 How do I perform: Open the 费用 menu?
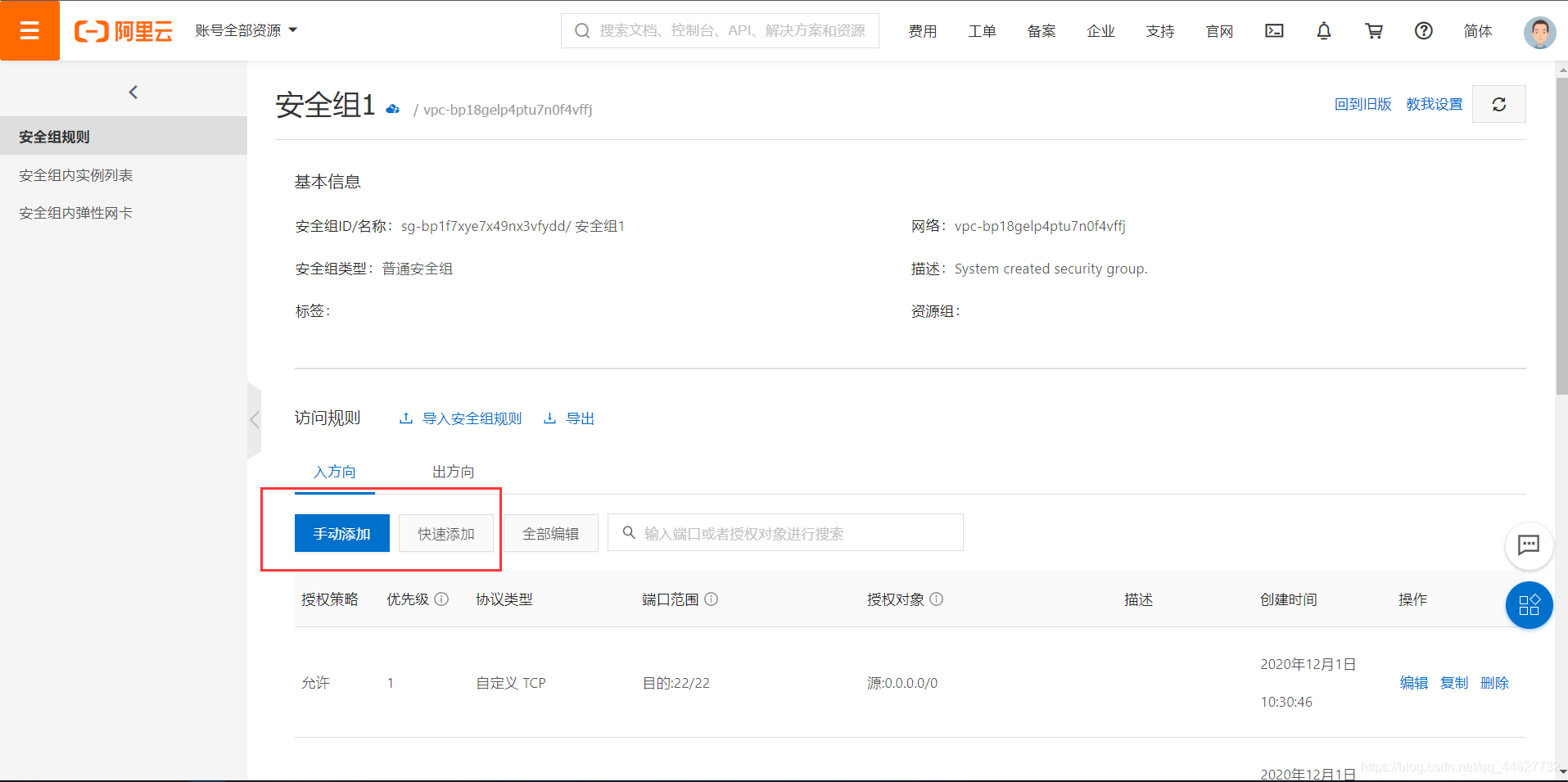923,31
